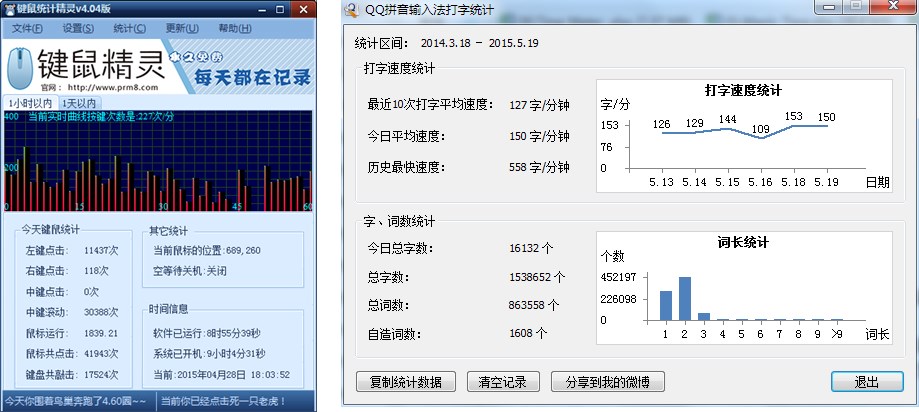Click 今日平均速度 150 字/分钟 value
The height and width of the screenshot is (412, 919).
tap(539, 137)
